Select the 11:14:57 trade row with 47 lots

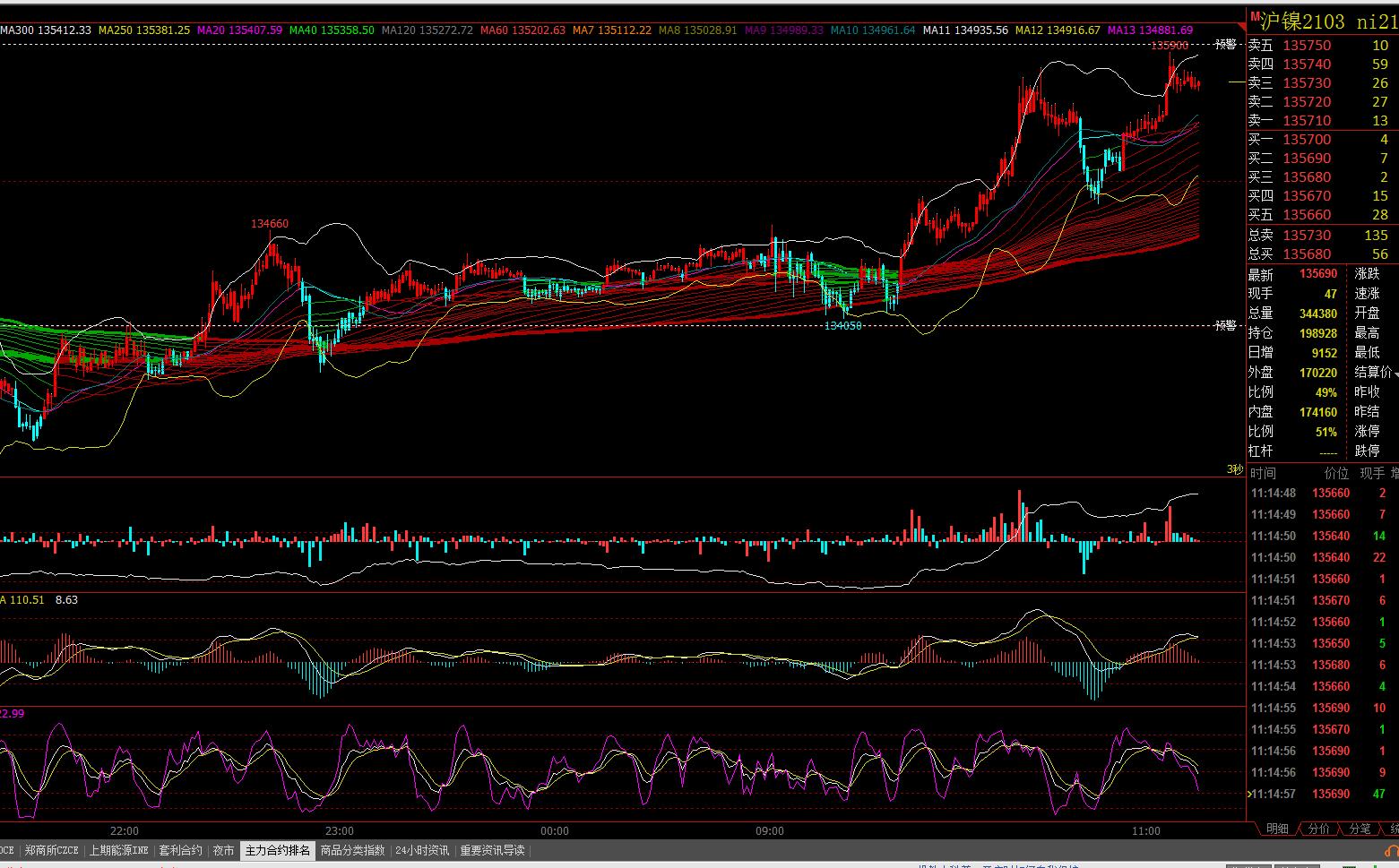coord(1322,794)
